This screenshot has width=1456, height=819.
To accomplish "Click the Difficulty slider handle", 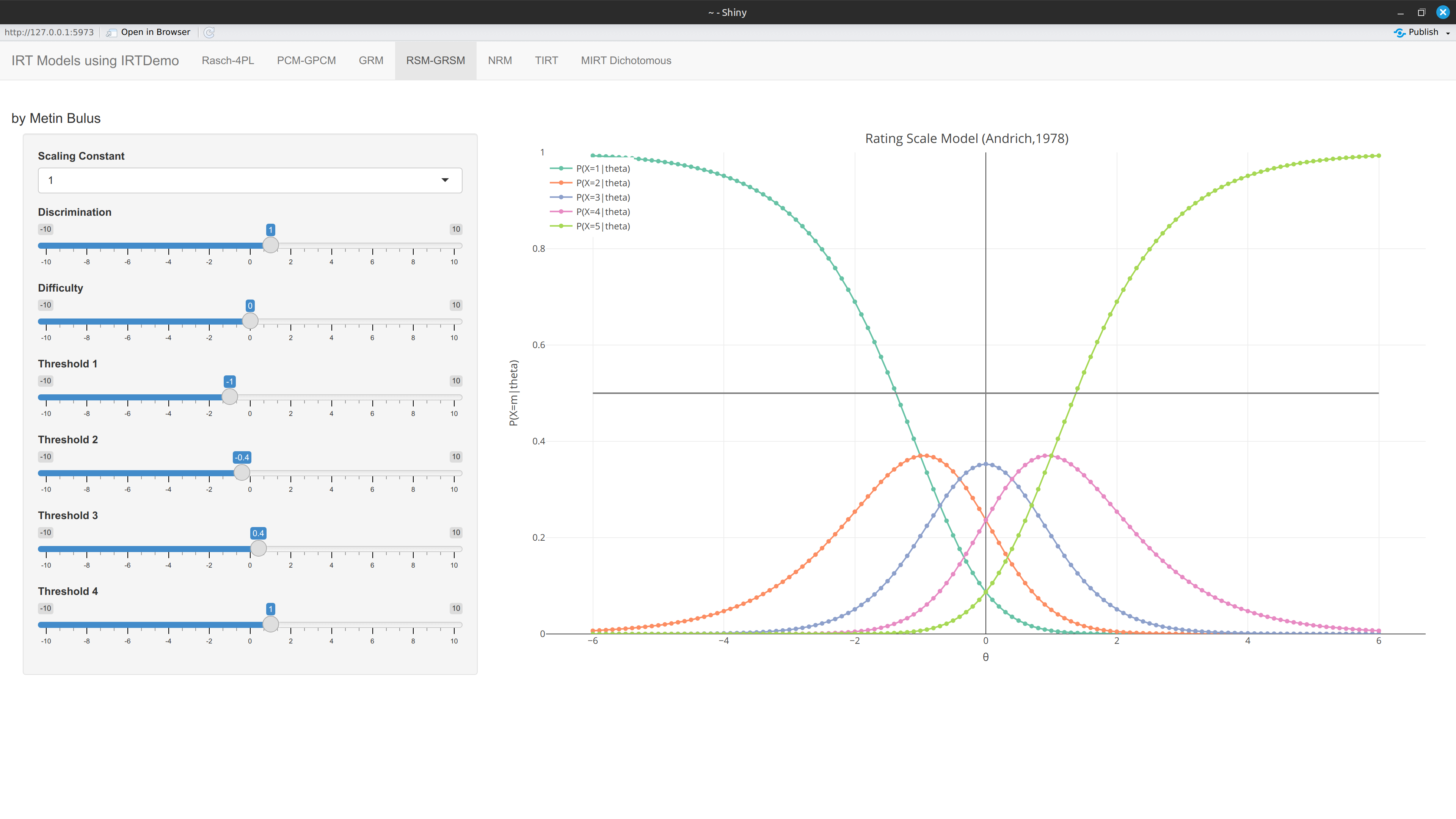I will pyautogui.click(x=250, y=321).
